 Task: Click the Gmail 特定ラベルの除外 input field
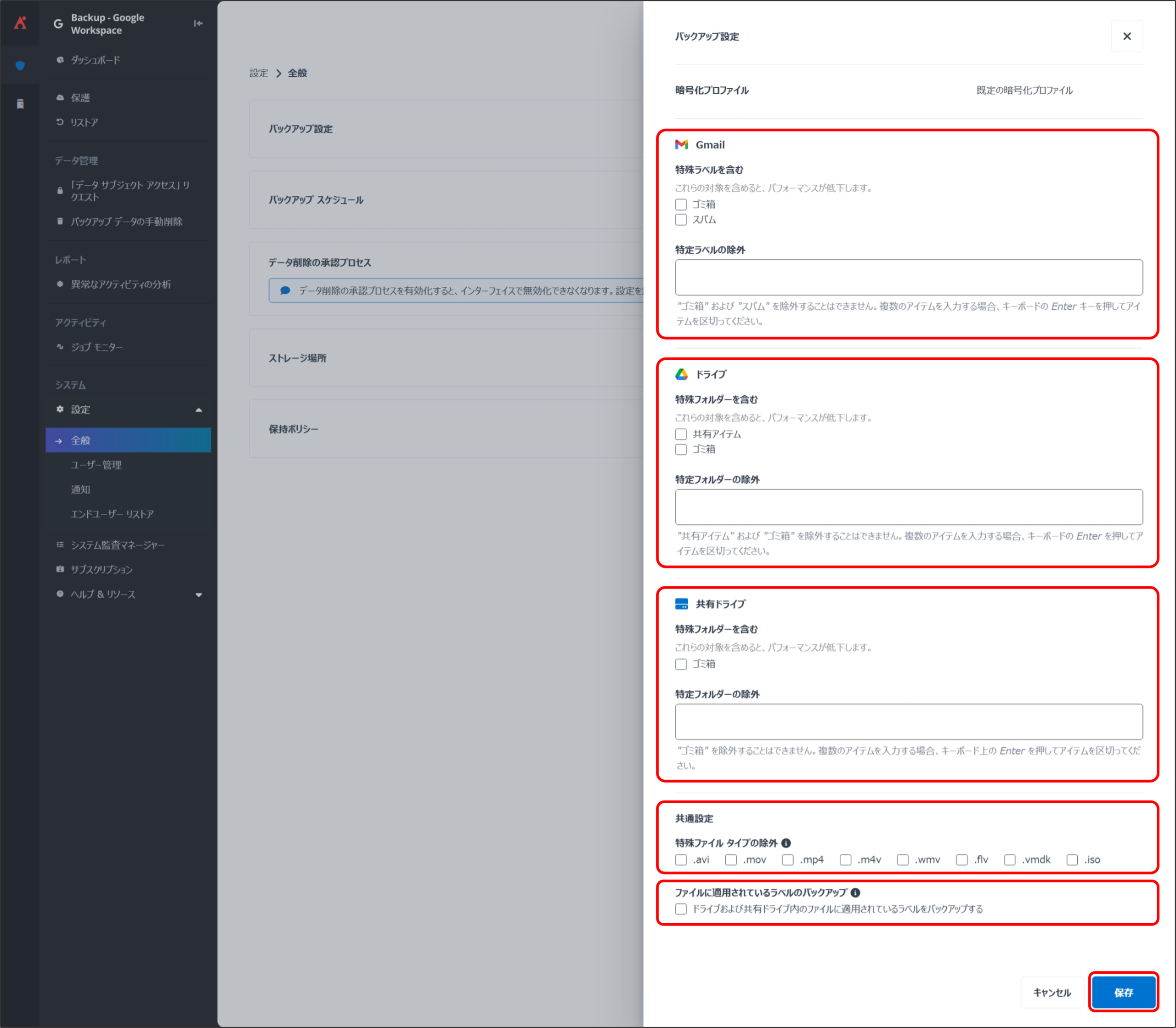tap(908, 278)
